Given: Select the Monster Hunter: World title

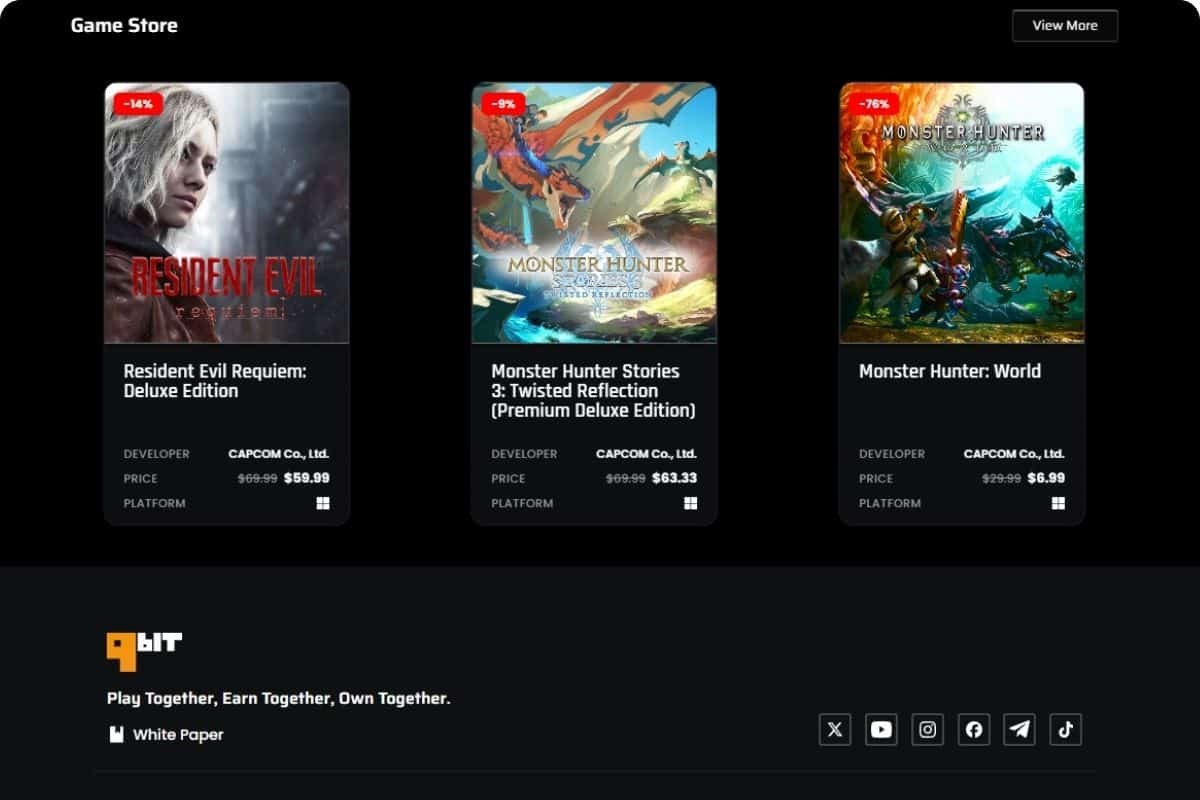Looking at the screenshot, I should click(949, 371).
